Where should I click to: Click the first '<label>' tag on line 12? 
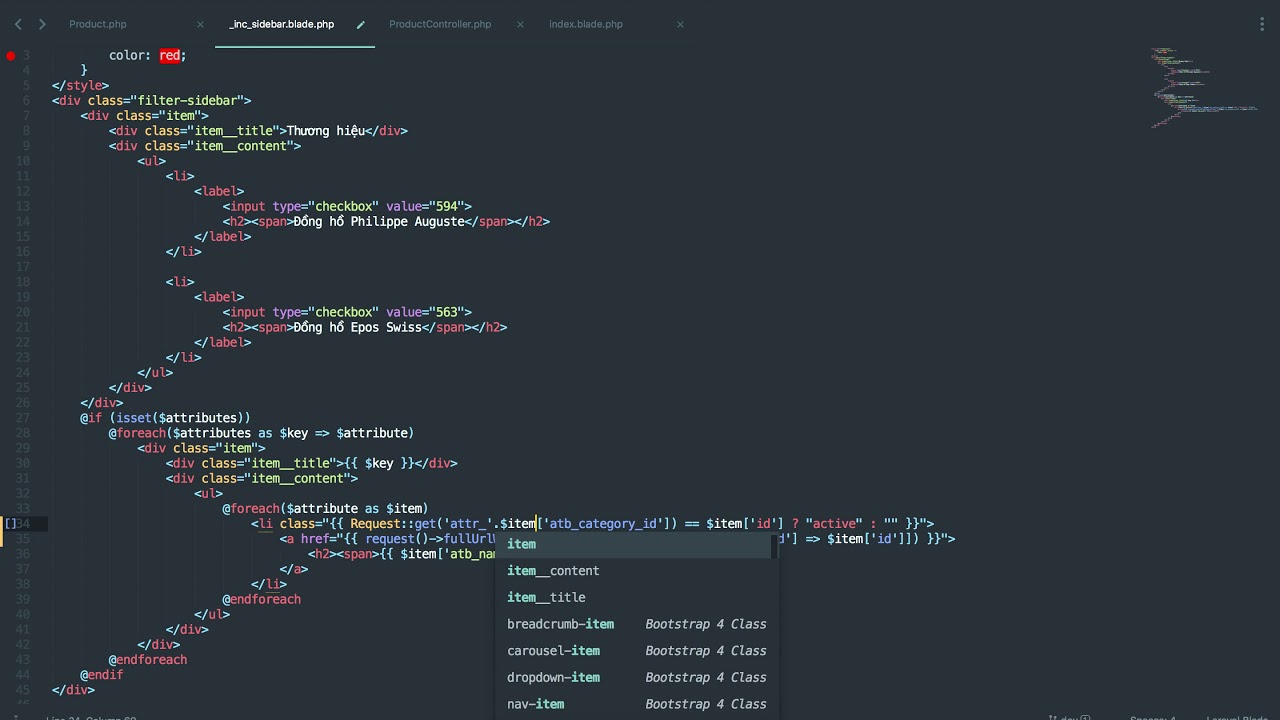(219, 191)
